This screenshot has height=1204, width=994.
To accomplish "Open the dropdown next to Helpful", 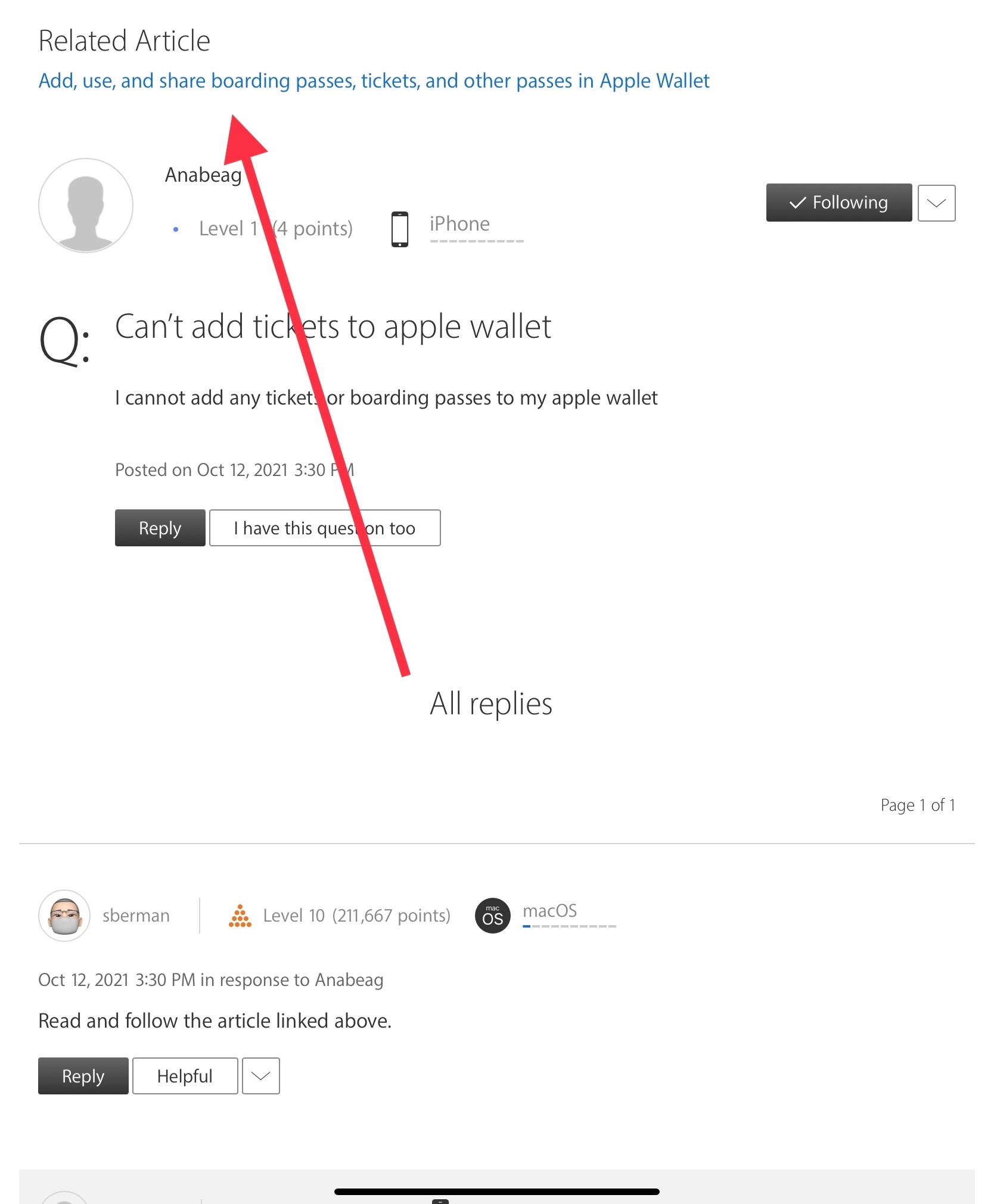I will click(261, 1076).
